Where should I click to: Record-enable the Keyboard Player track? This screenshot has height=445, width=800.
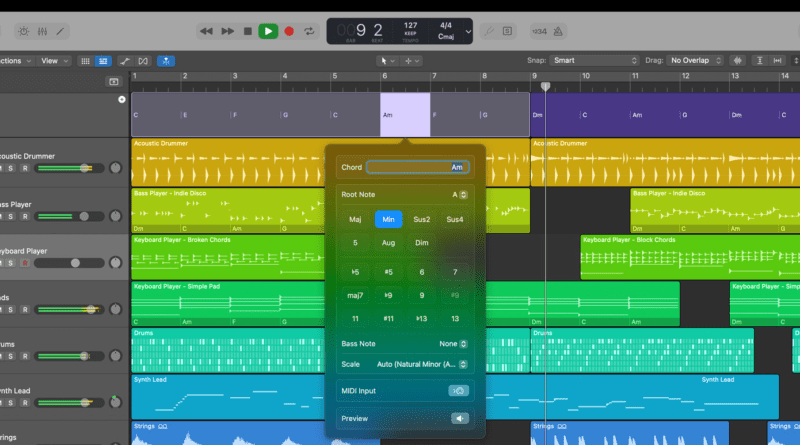[x=24, y=263]
